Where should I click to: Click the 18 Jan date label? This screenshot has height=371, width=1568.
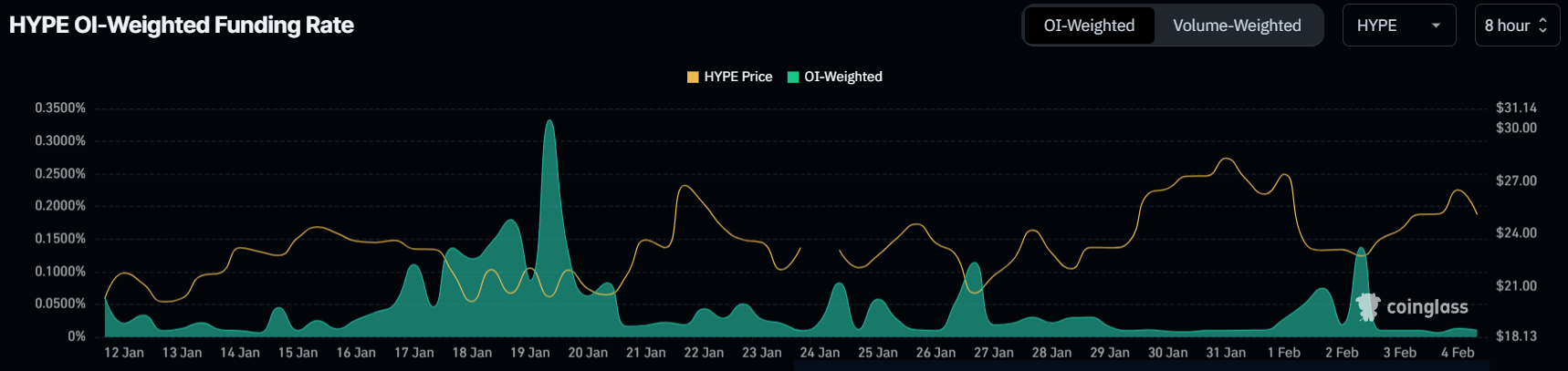472,353
